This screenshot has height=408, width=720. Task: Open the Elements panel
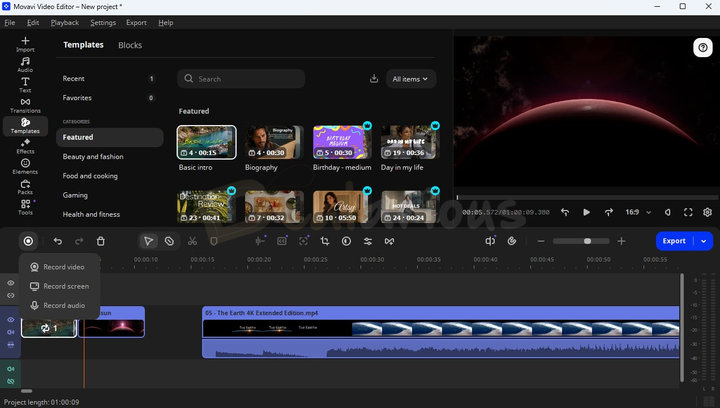click(25, 166)
